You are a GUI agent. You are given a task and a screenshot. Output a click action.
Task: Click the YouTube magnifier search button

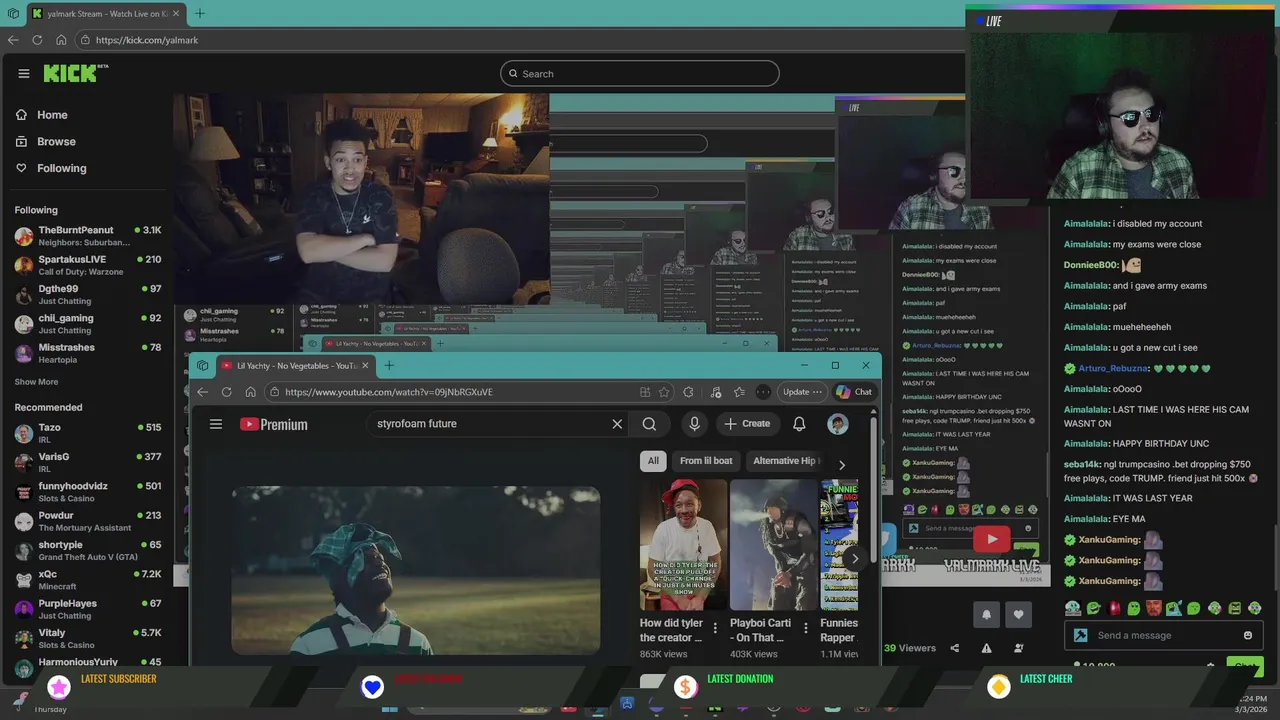click(649, 424)
